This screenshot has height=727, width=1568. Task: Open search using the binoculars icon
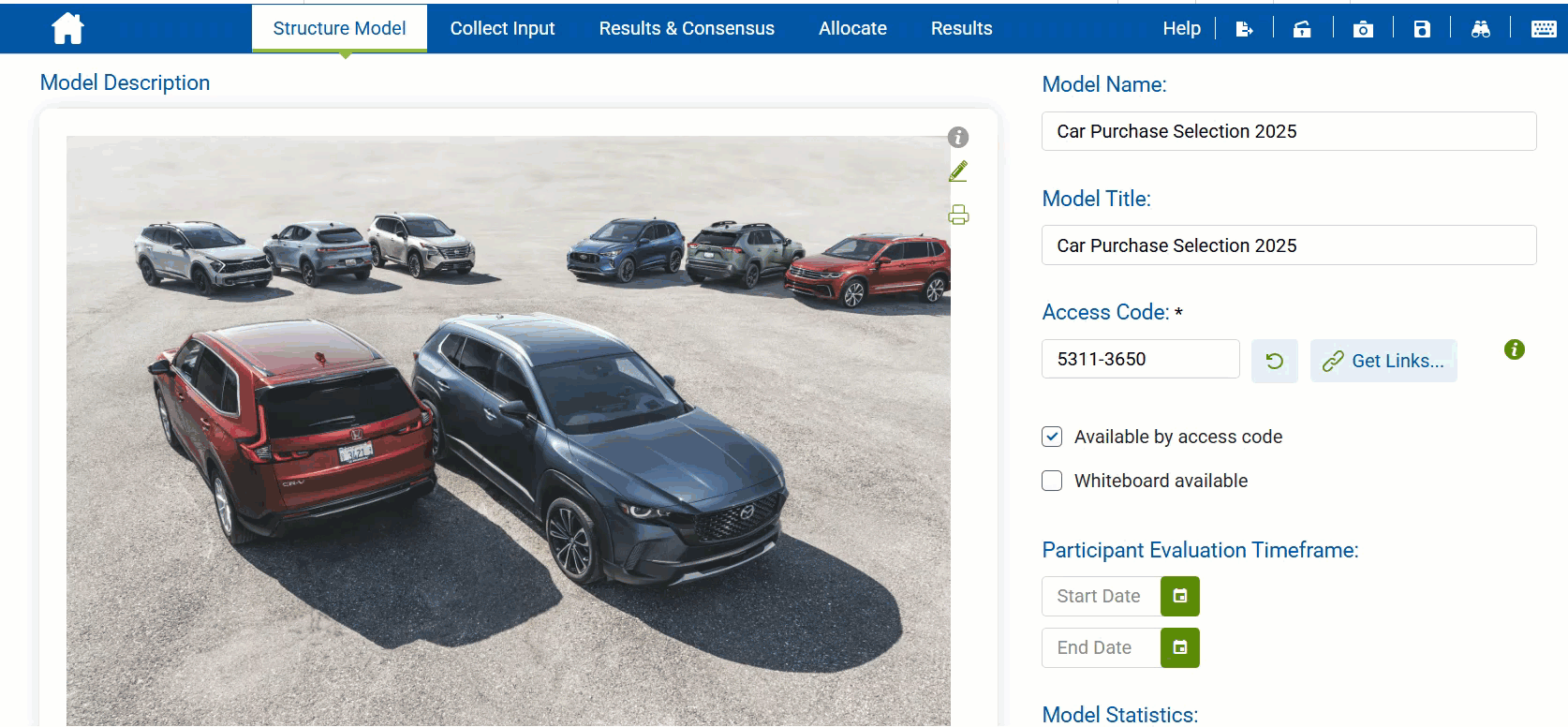(1481, 29)
